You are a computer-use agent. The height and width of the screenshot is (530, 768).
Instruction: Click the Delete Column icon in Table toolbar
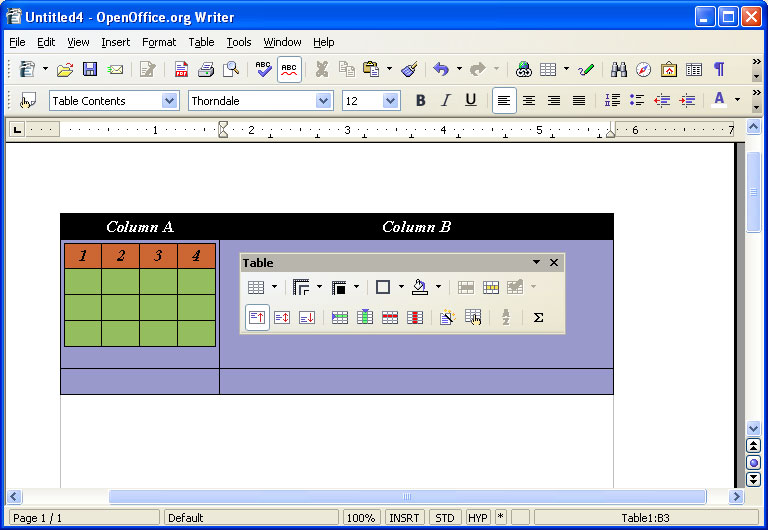point(415,317)
